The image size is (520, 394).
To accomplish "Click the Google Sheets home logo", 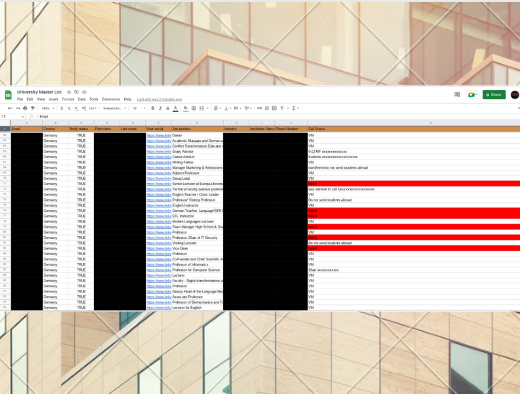I will pos(8,95).
